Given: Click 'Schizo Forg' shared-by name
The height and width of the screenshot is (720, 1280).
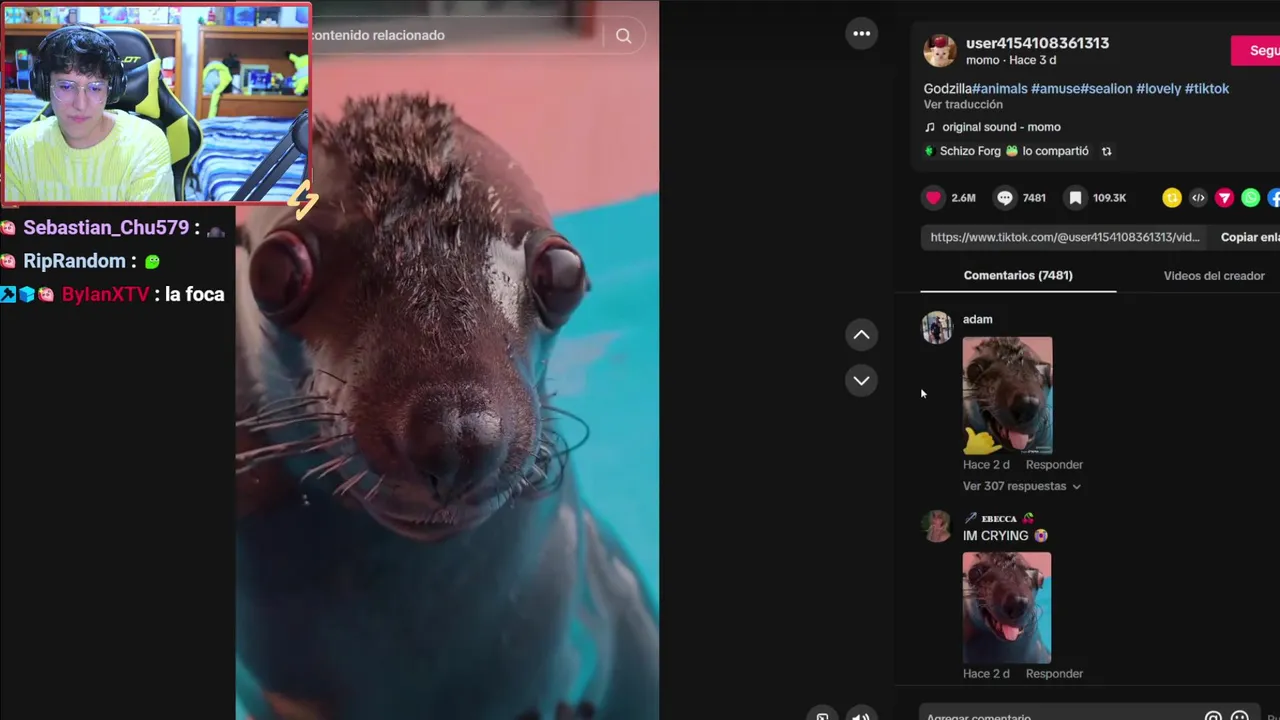Looking at the screenshot, I should click(970, 151).
